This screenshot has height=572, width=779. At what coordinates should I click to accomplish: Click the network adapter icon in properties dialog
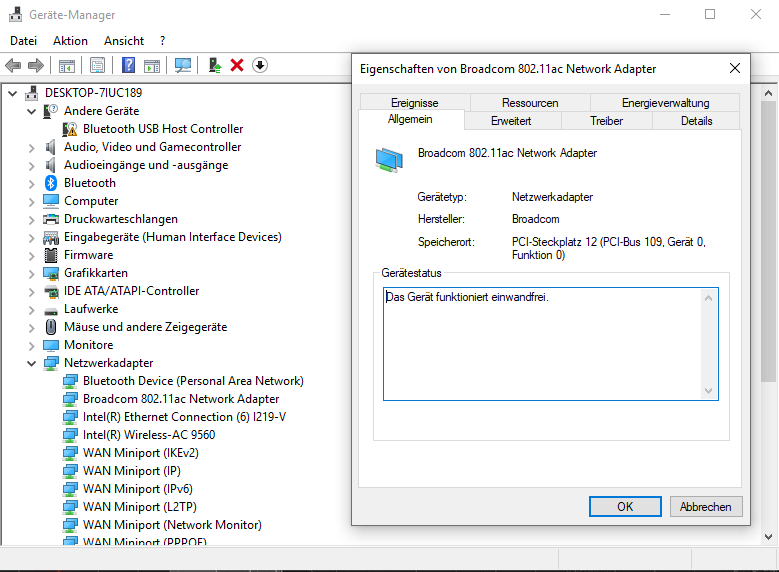(x=389, y=161)
